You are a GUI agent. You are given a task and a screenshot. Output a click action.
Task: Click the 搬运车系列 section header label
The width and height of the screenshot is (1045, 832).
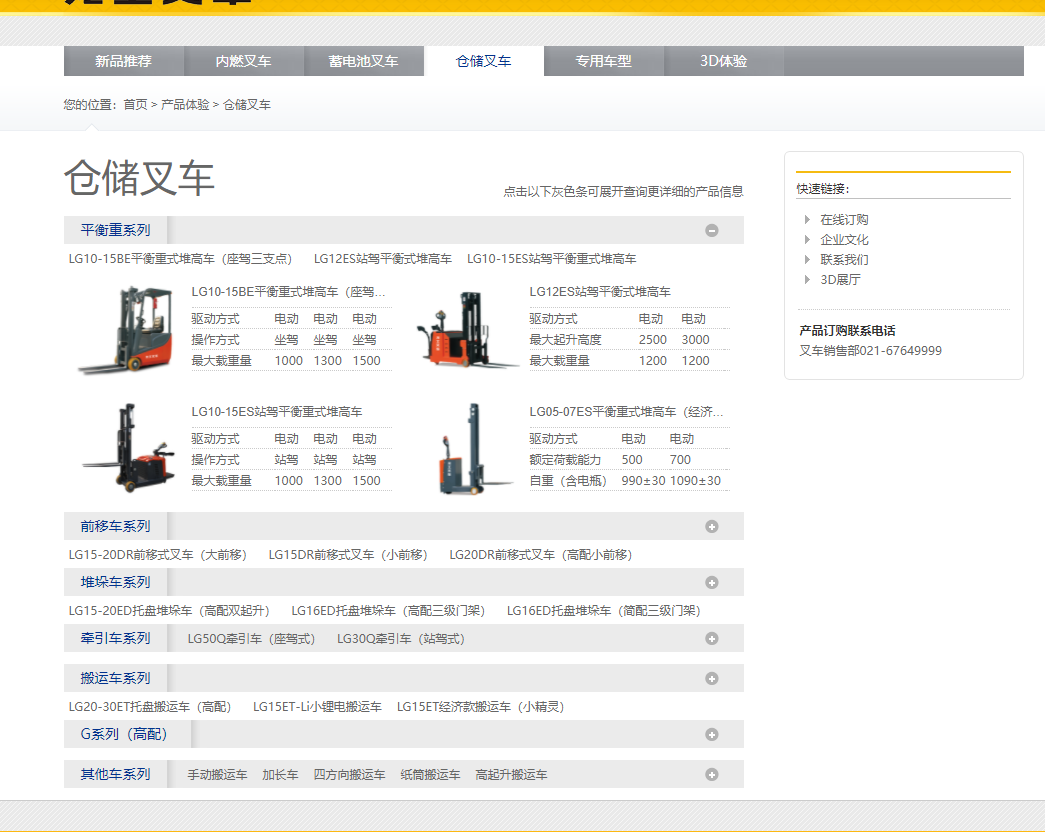(115, 678)
